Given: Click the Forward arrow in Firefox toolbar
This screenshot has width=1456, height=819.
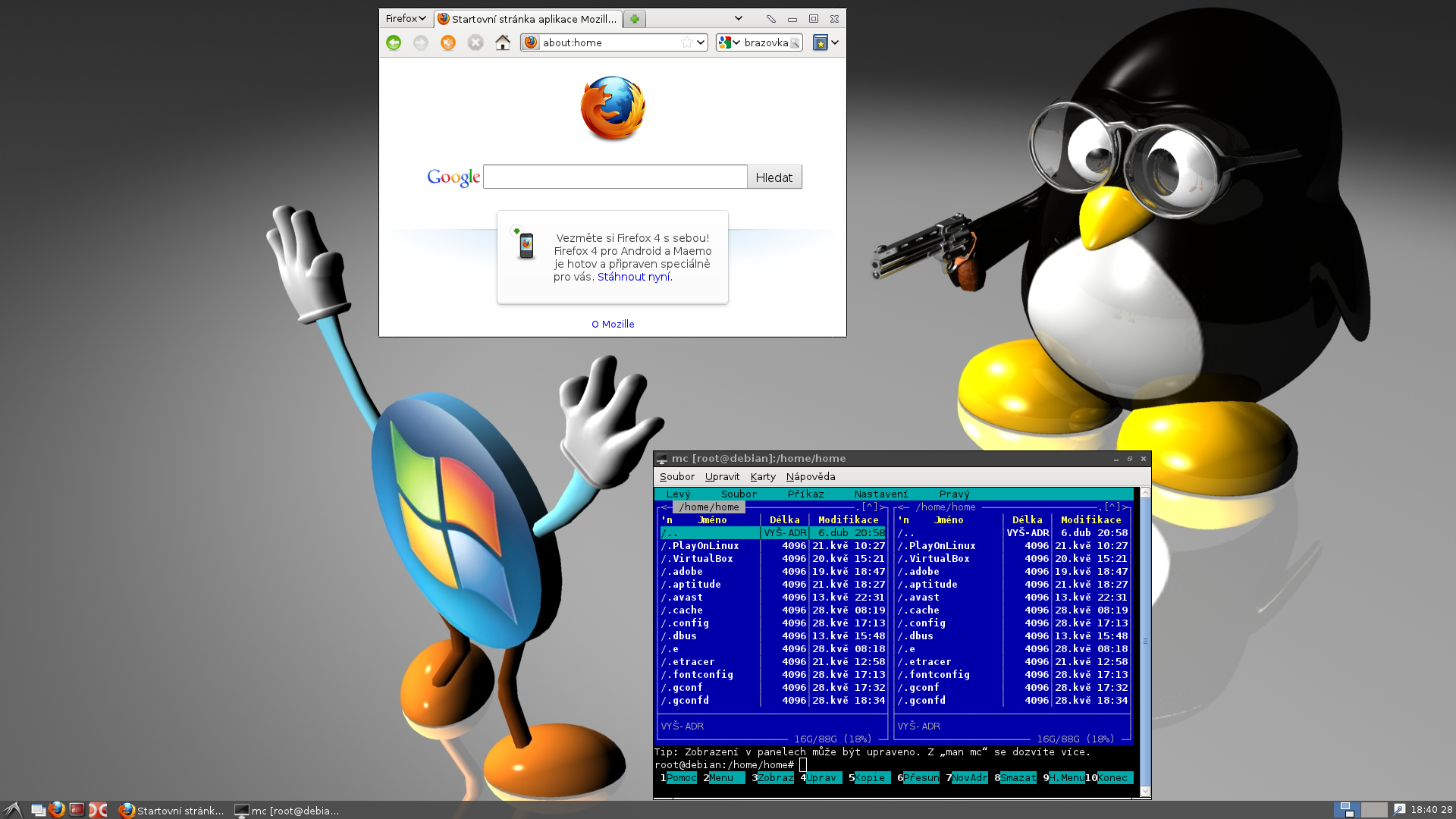Looking at the screenshot, I should point(421,42).
